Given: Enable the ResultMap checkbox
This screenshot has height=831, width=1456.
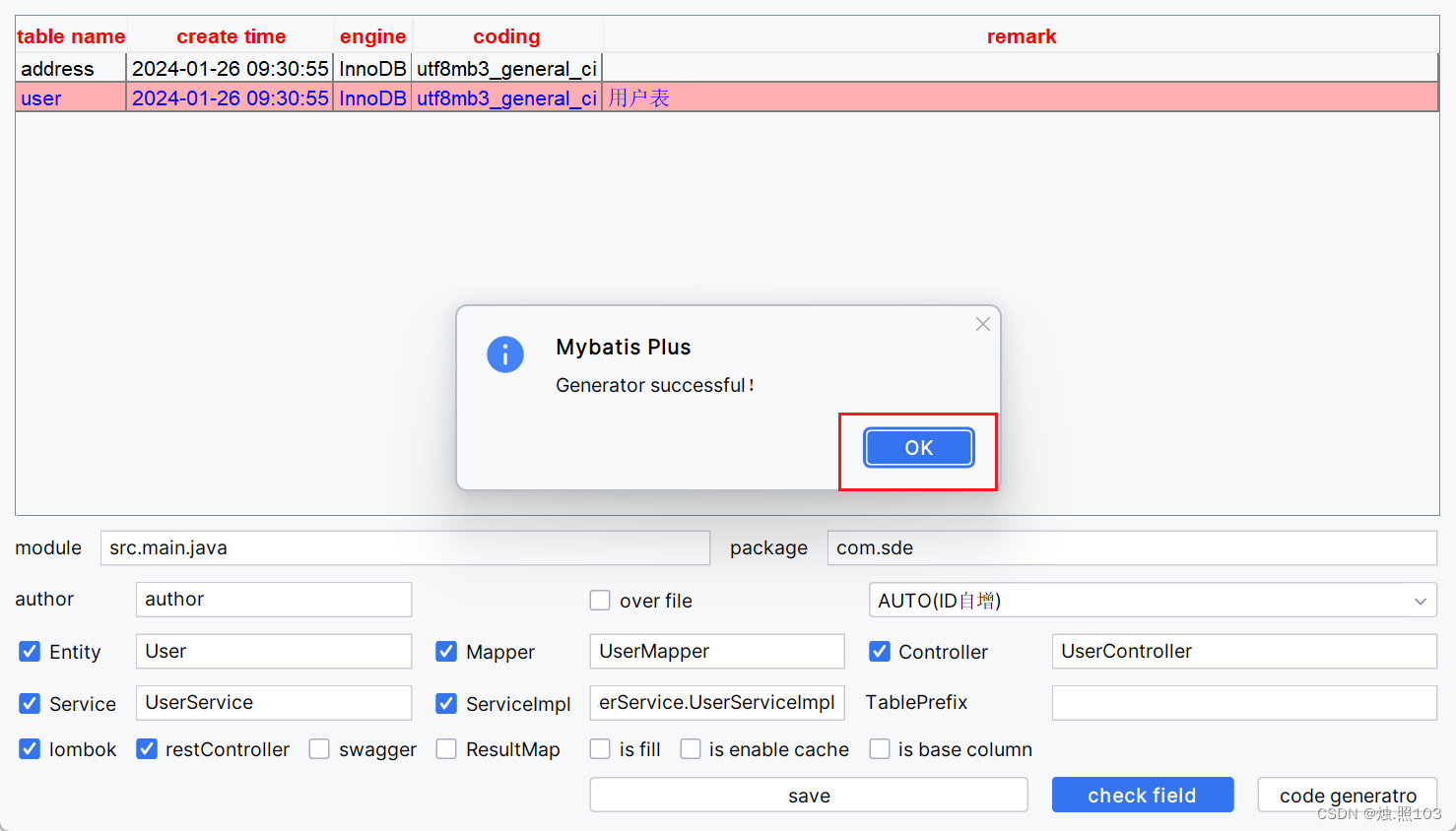Looking at the screenshot, I should tap(446, 749).
